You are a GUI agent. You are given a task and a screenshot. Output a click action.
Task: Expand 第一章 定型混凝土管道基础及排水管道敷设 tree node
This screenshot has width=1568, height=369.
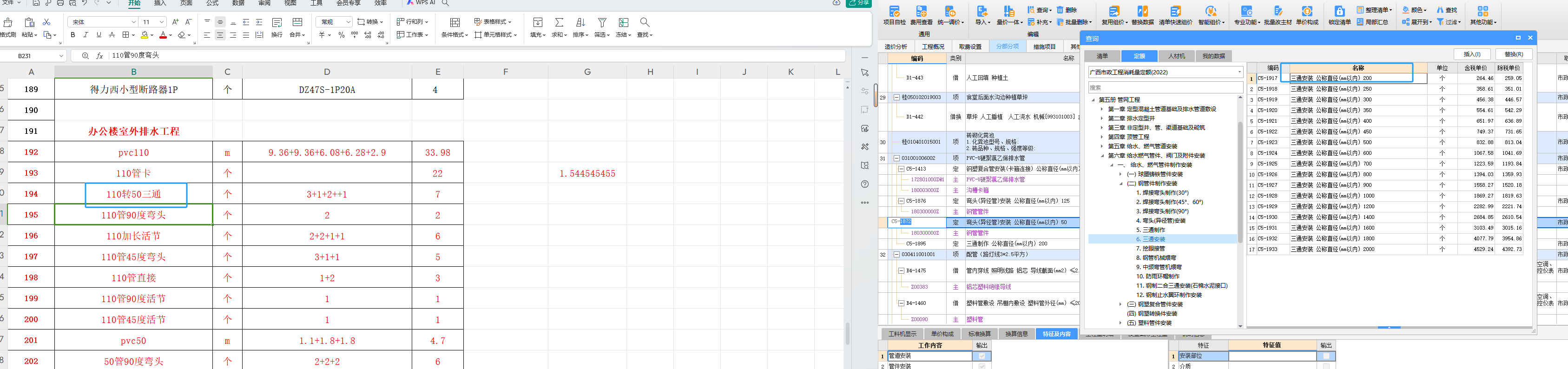click(x=1101, y=109)
